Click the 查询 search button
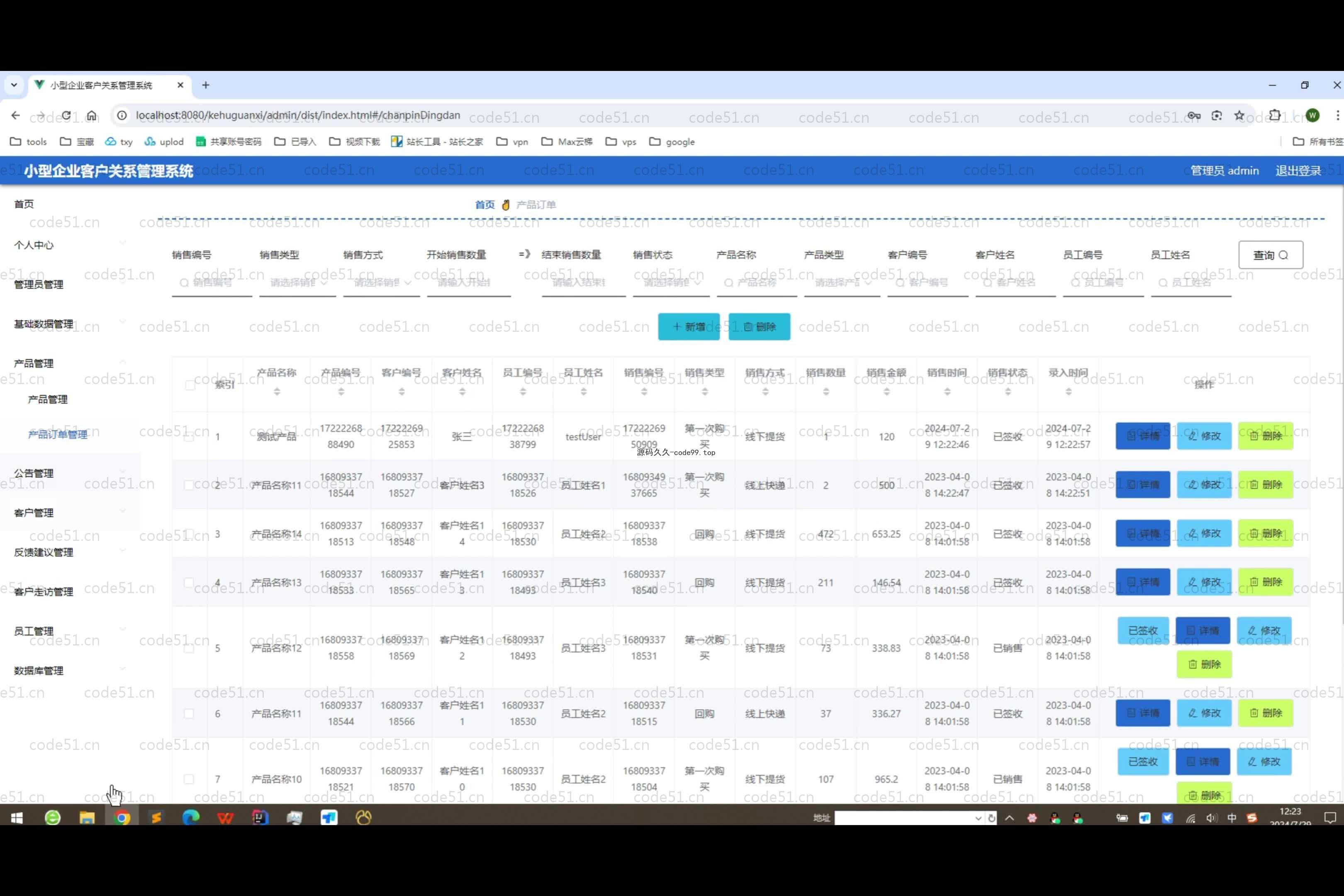The image size is (1344, 896). tap(1271, 255)
